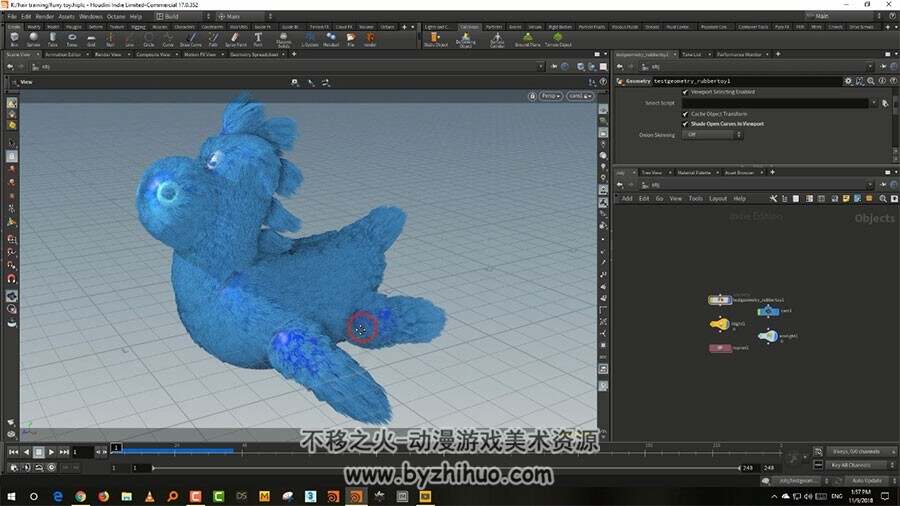Open the Auto Update dropdown
Image resolution: width=900 pixels, height=506 pixels.
[x=870, y=481]
